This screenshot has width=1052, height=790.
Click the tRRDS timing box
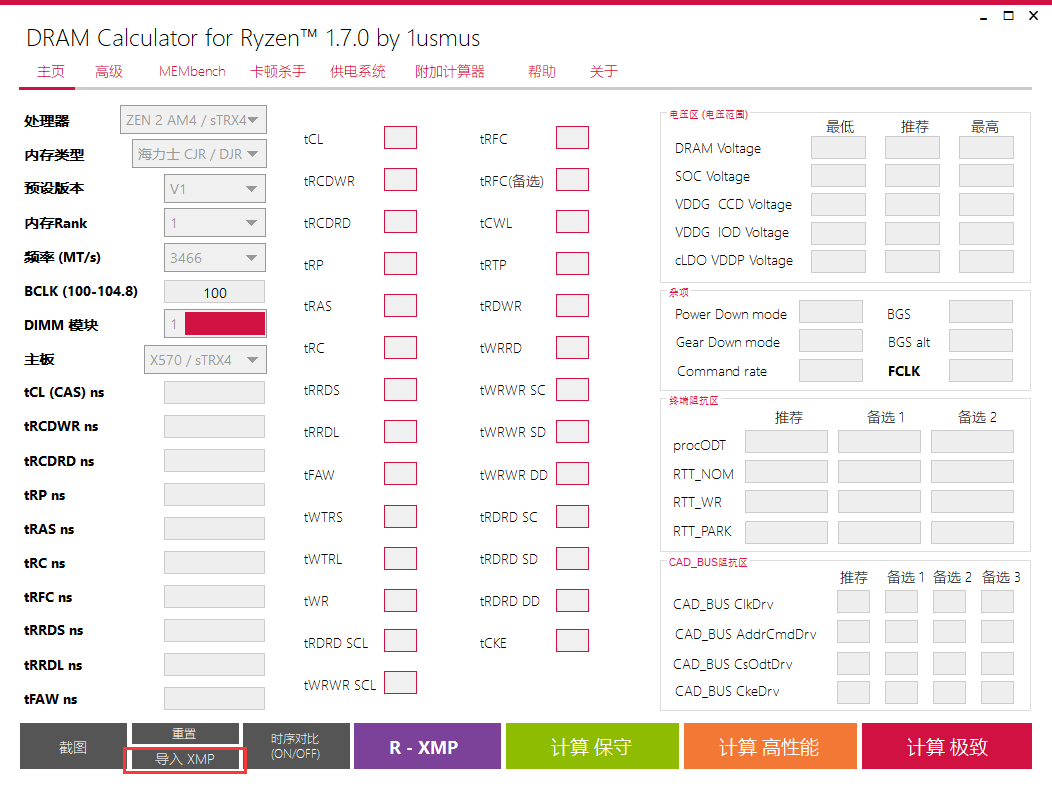401,389
